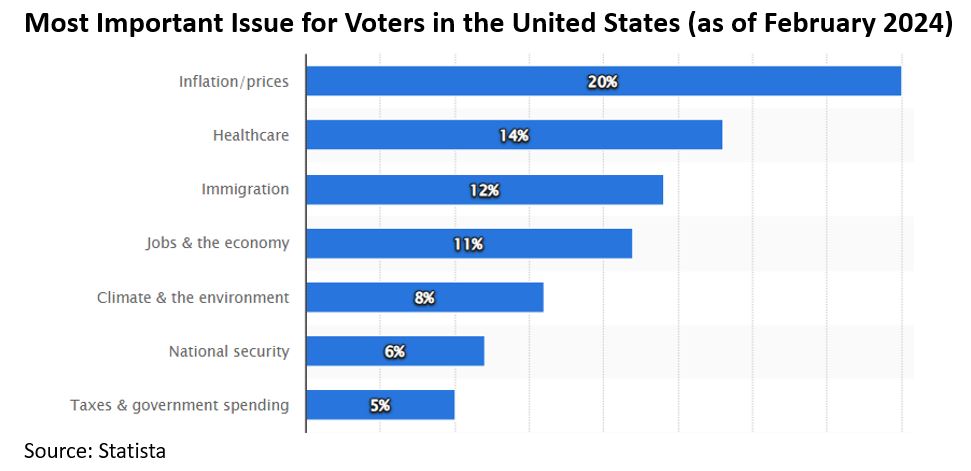Viewport: 971px width, 471px height.
Task: Click the Inflation/prices axis label
Action: tap(233, 82)
